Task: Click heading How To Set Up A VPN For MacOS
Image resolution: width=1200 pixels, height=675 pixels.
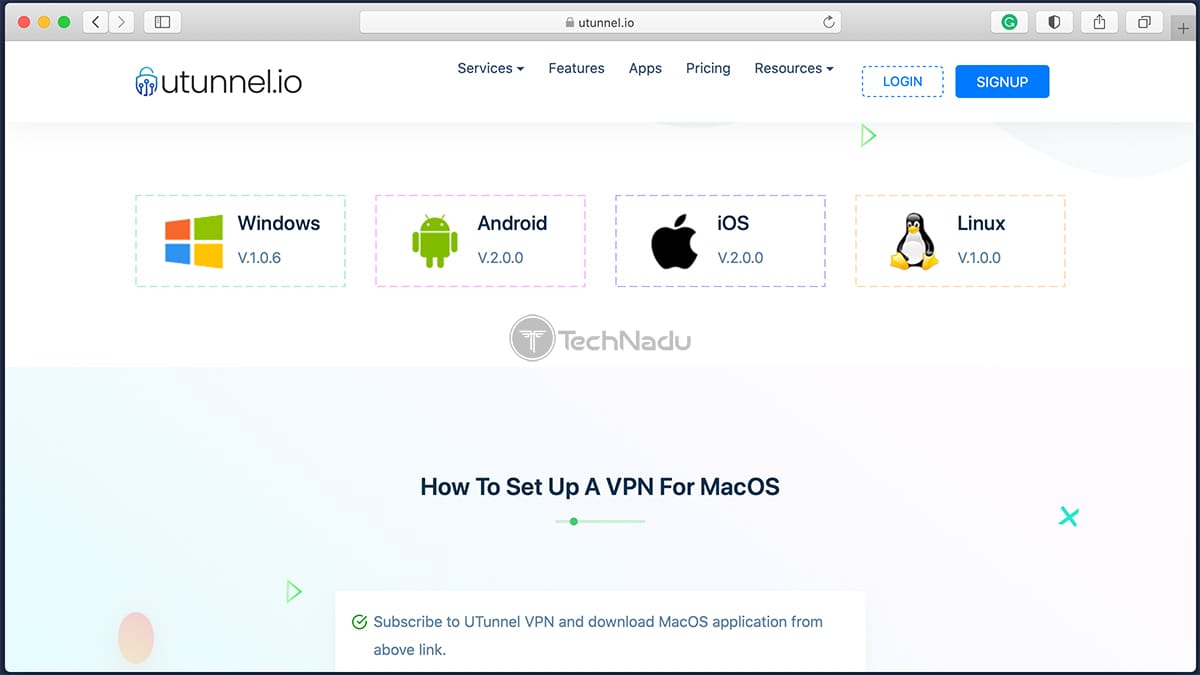Action: 600,487
